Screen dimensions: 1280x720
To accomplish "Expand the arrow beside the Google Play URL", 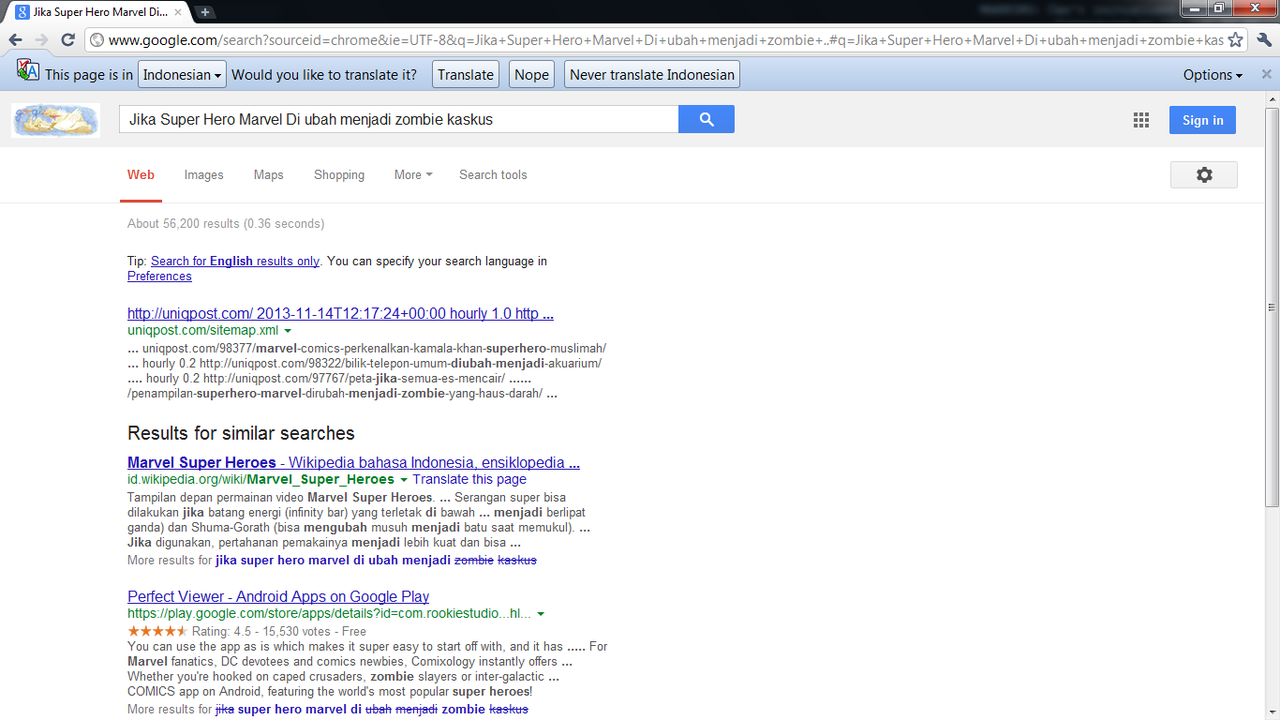I will (541, 613).
